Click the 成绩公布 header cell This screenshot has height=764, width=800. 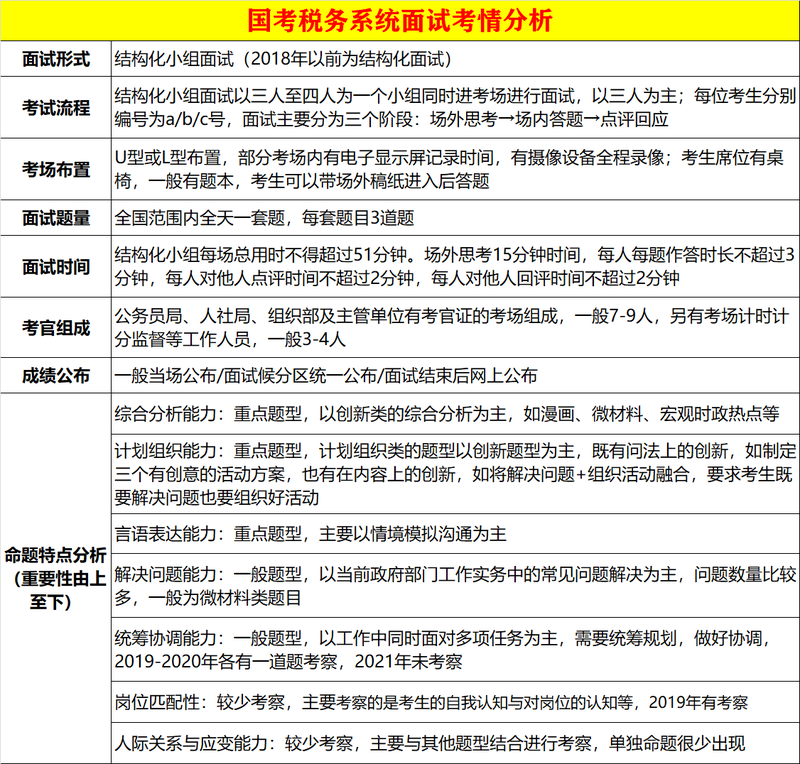tap(55, 377)
